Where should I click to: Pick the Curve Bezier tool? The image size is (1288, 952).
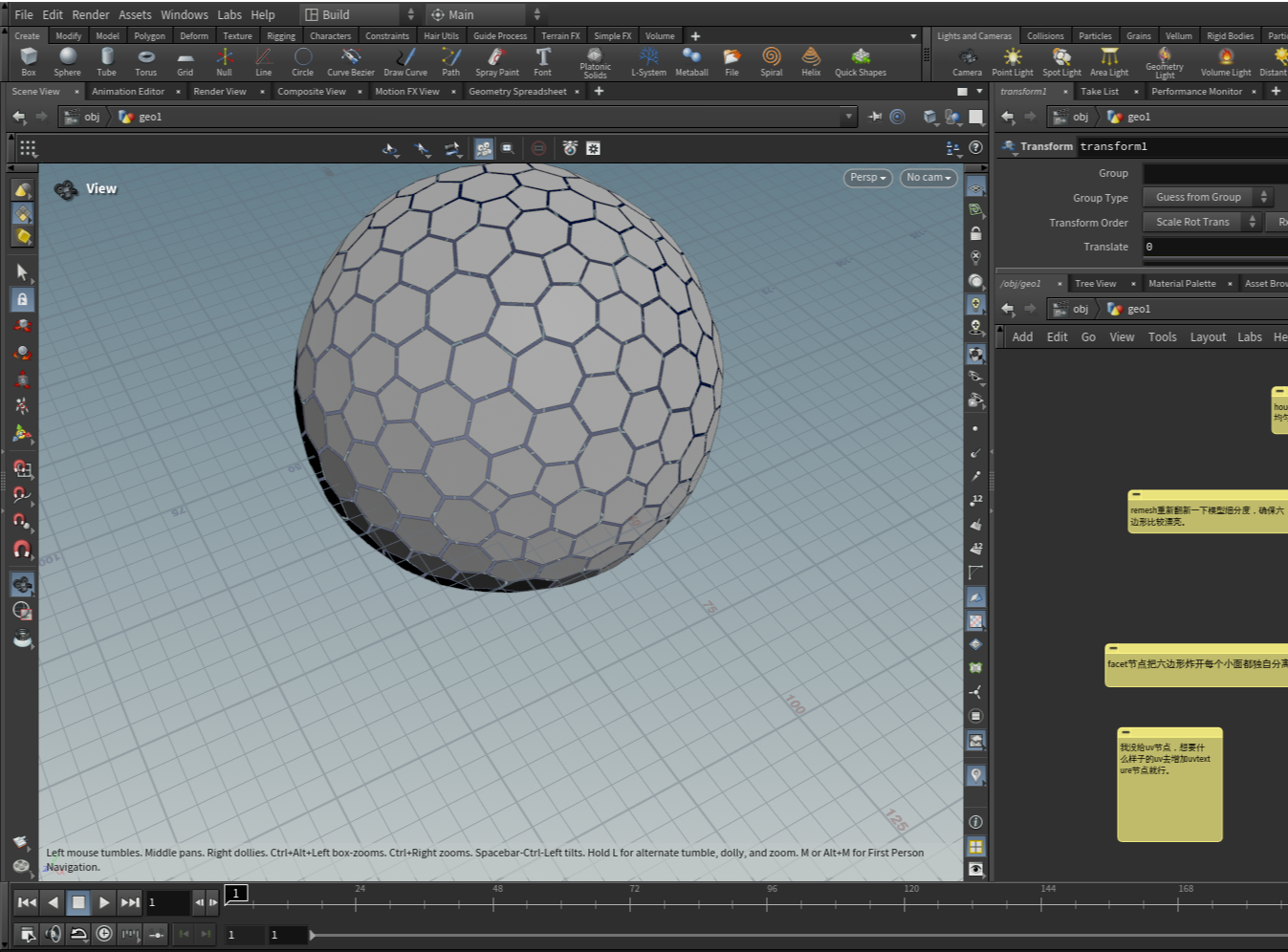(351, 62)
